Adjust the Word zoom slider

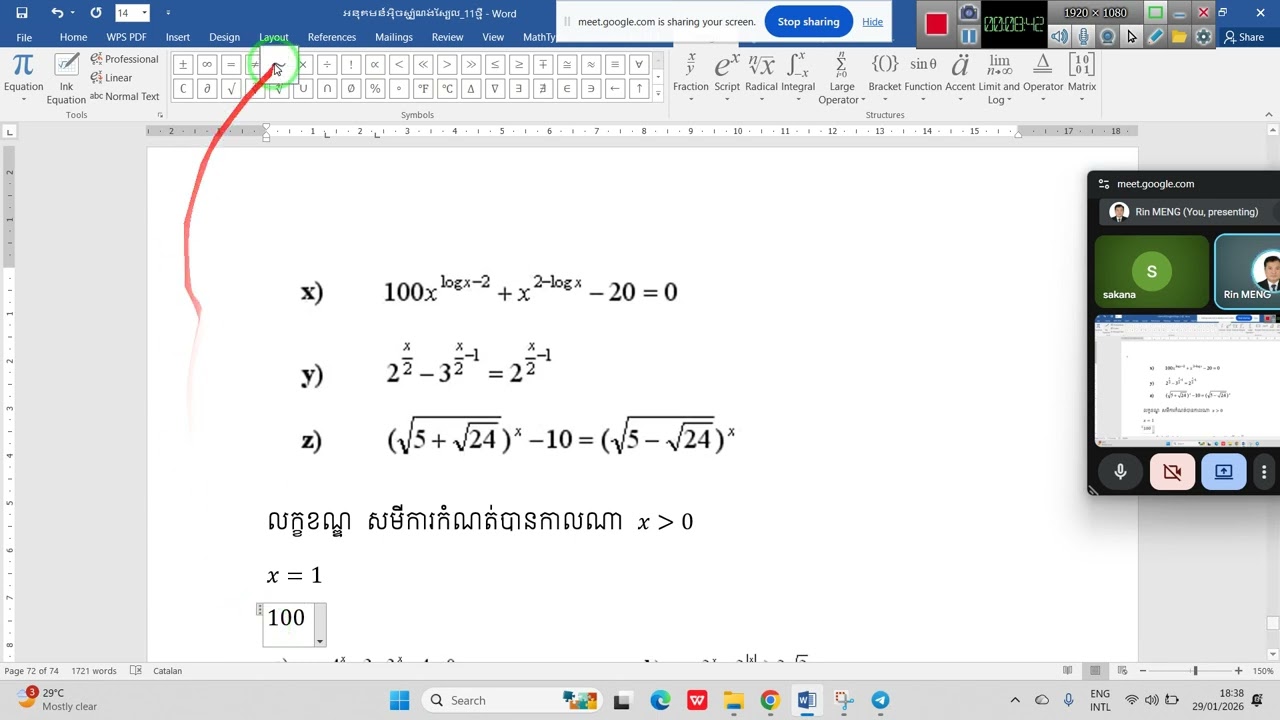tap(1194, 671)
